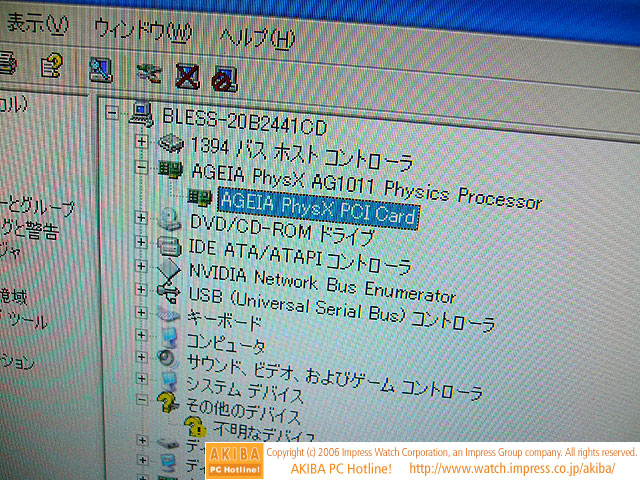
Task: Click the Update driver toolbar icon
Action: point(149,71)
